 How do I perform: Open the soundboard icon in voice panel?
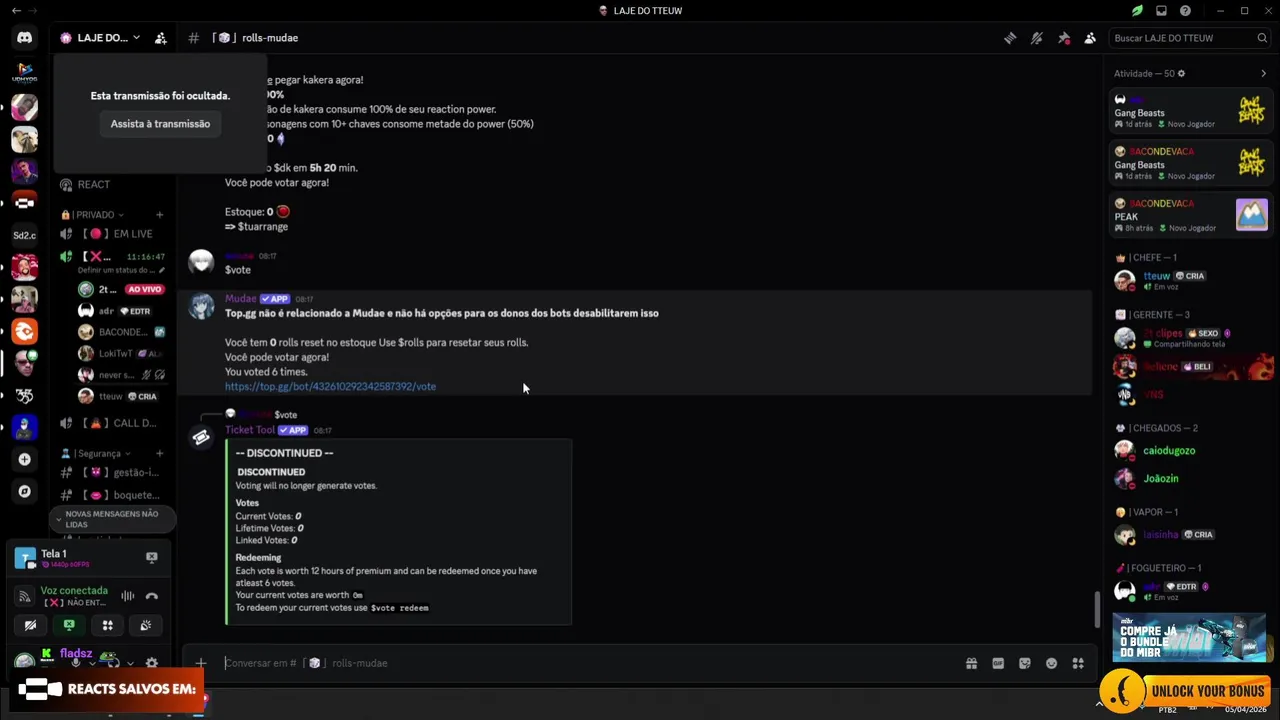[x=145, y=625]
